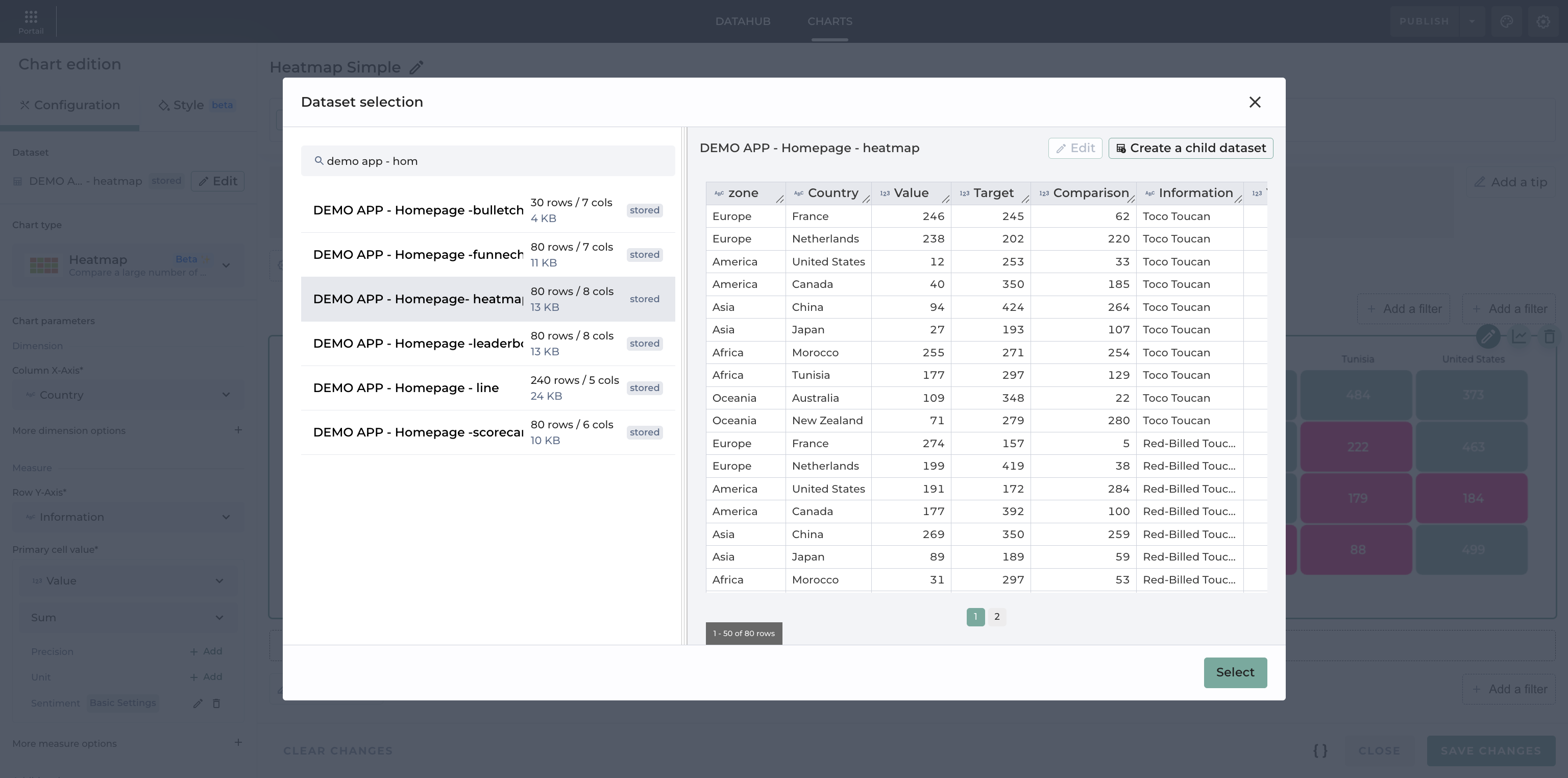Click the round pencil edit icon above chart

click(x=1488, y=336)
